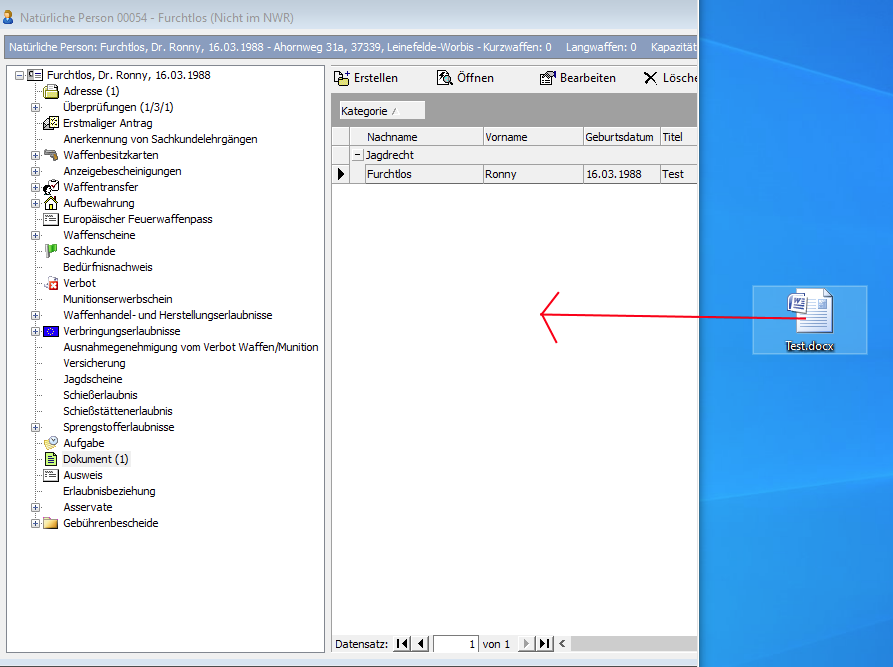Click the Waffenbesitzkarten gun icon
The image size is (893, 667).
[51, 155]
